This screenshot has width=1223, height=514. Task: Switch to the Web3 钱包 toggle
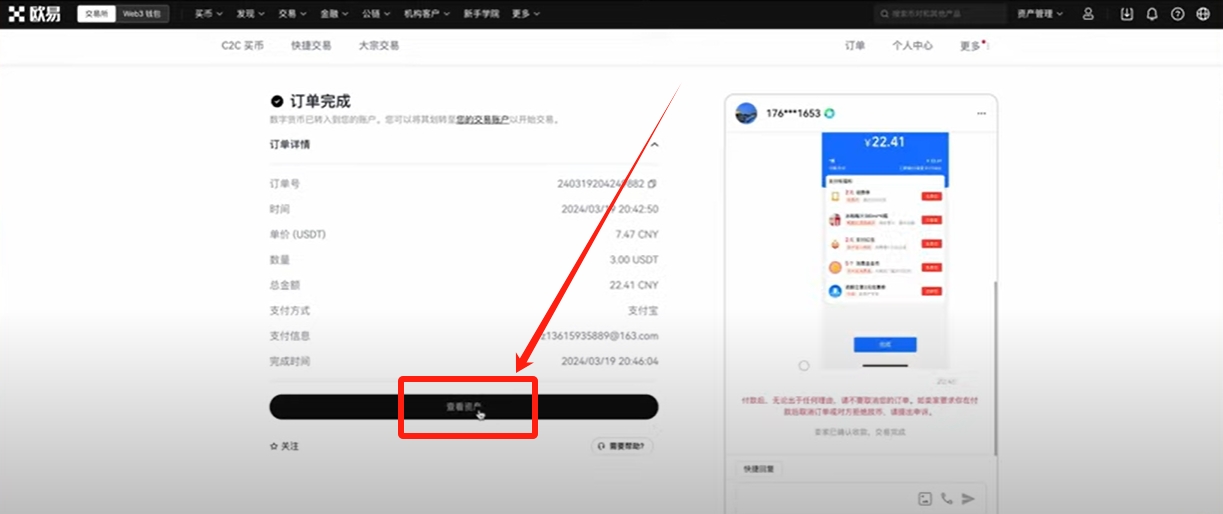tap(144, 14)
